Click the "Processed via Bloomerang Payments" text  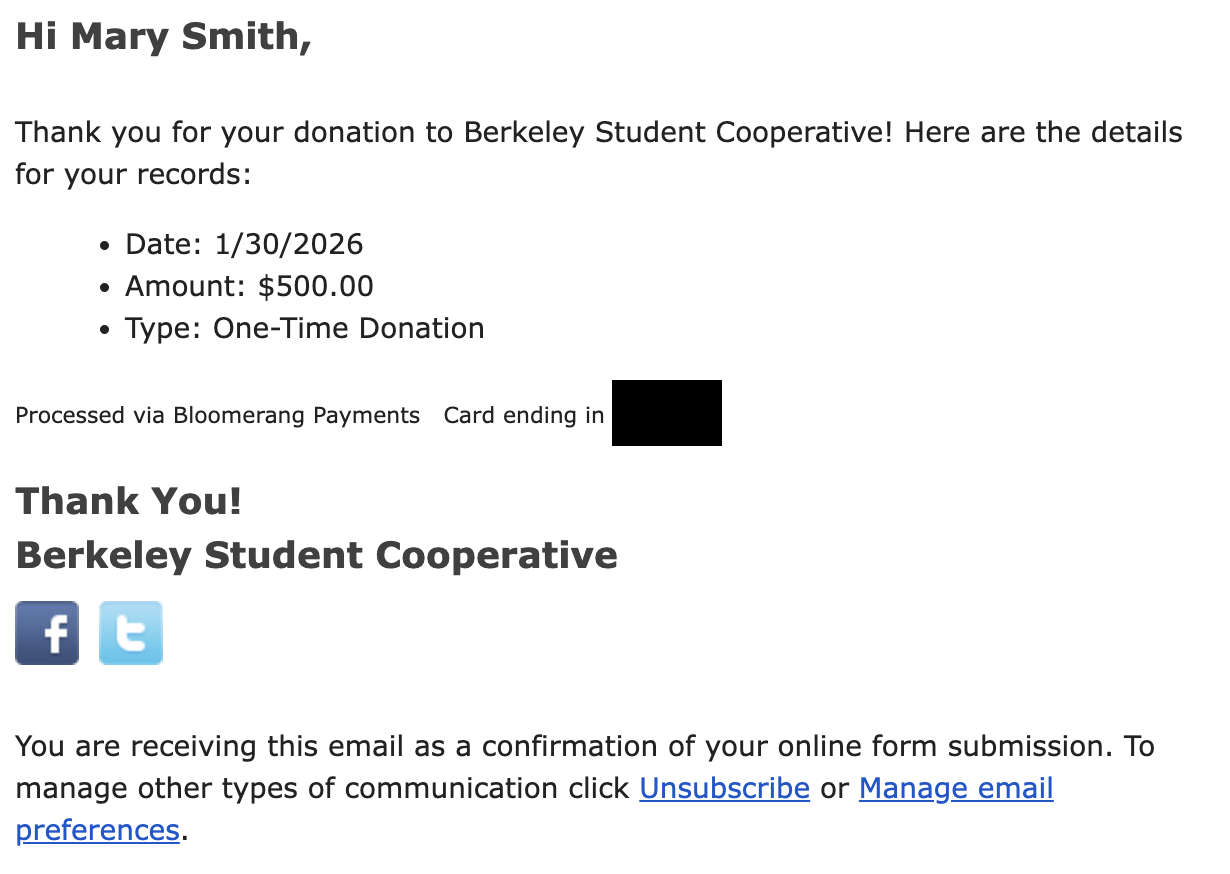tap(217, 415)
